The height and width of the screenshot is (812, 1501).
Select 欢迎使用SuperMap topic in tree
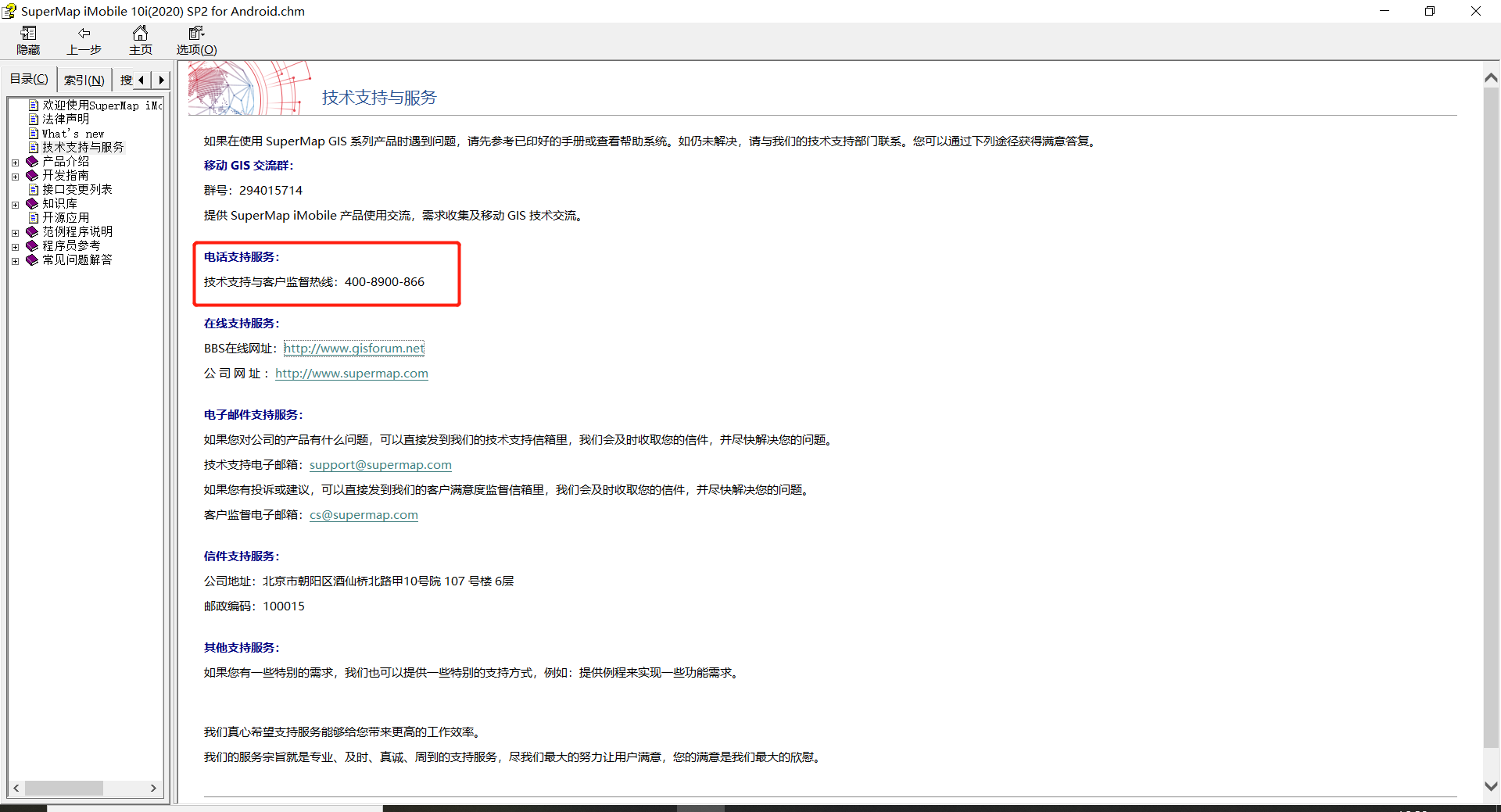102,105
